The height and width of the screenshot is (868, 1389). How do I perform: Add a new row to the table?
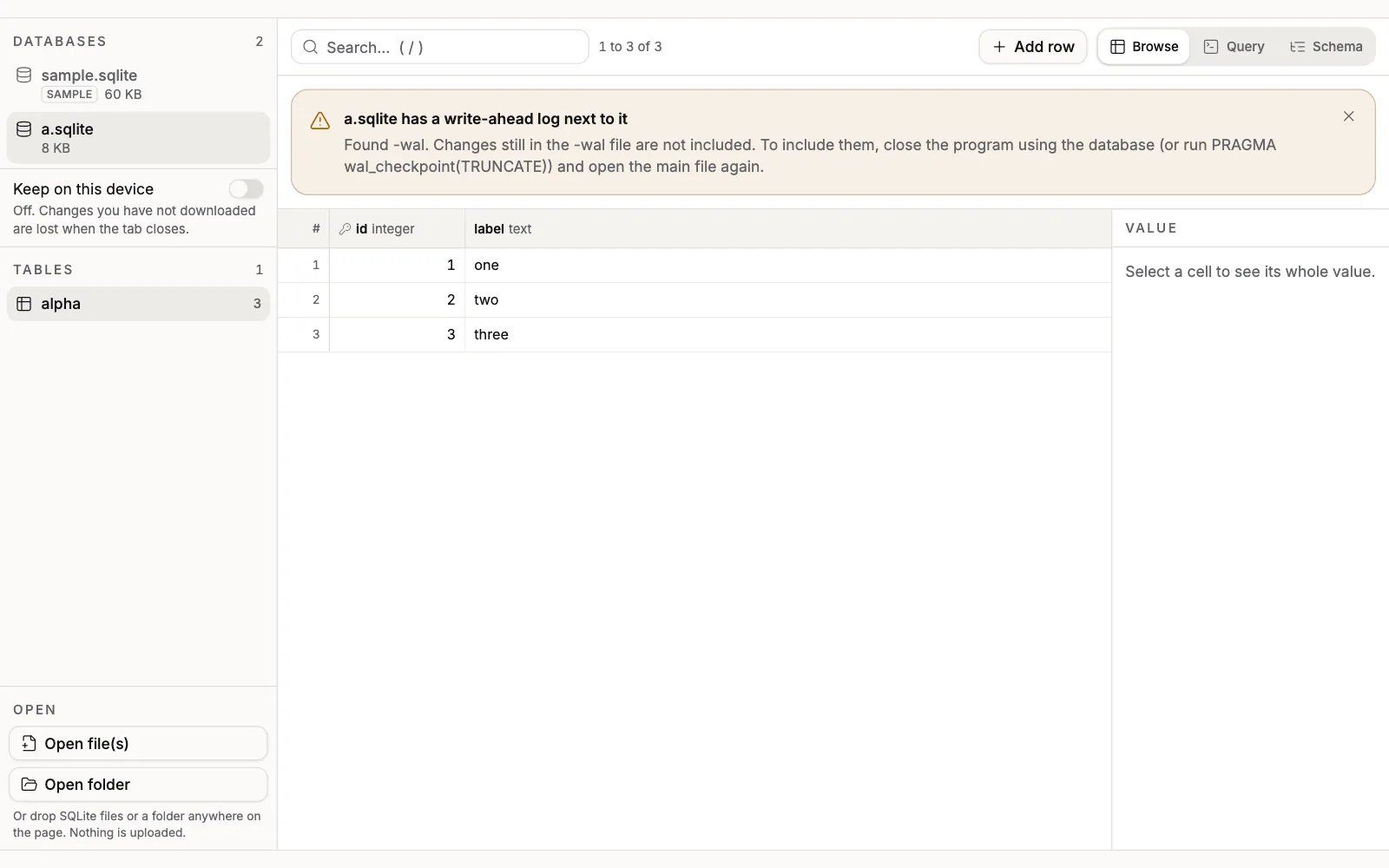click(1033, 47)
